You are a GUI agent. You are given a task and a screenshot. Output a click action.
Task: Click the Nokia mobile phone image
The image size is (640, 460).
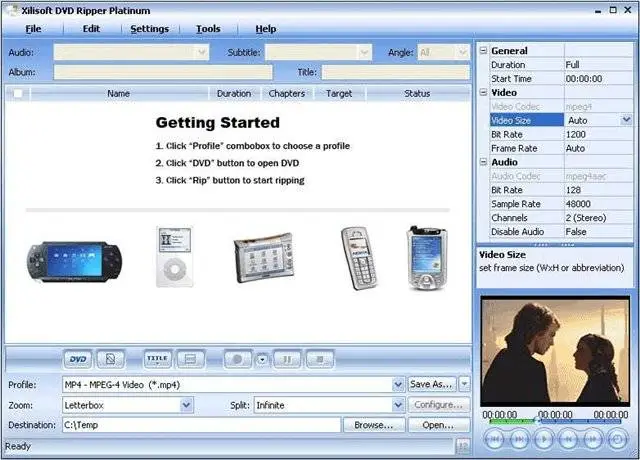click(360, 258)
